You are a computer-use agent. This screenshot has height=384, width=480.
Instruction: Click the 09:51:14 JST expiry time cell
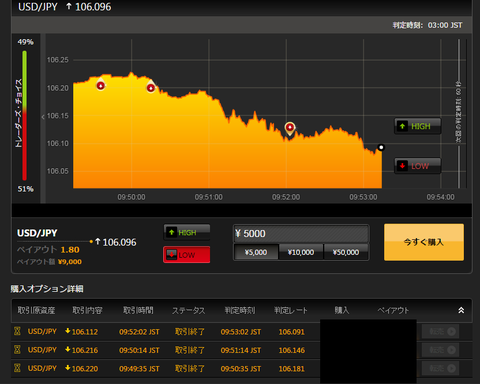(x=241, y=350)
